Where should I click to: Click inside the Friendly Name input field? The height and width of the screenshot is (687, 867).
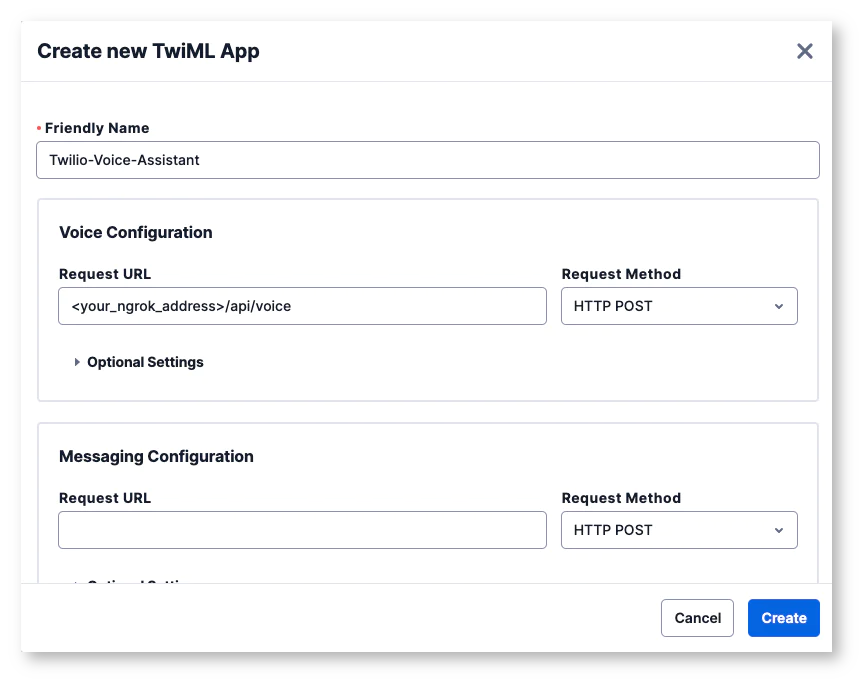(428, 160)
